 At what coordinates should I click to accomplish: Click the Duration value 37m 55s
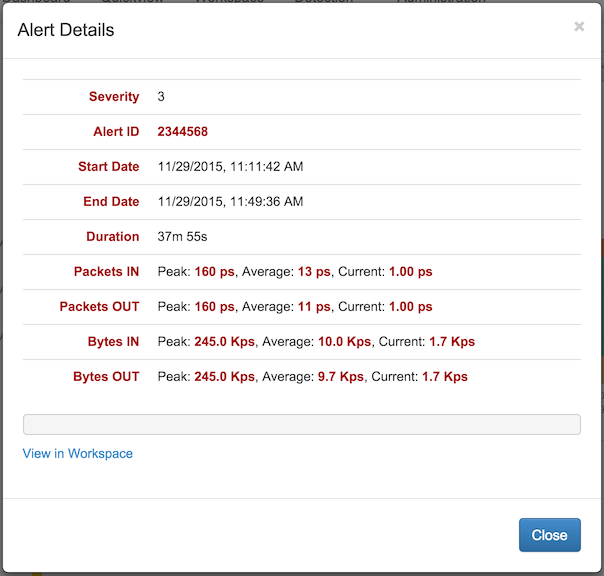(x=182, y=237)
